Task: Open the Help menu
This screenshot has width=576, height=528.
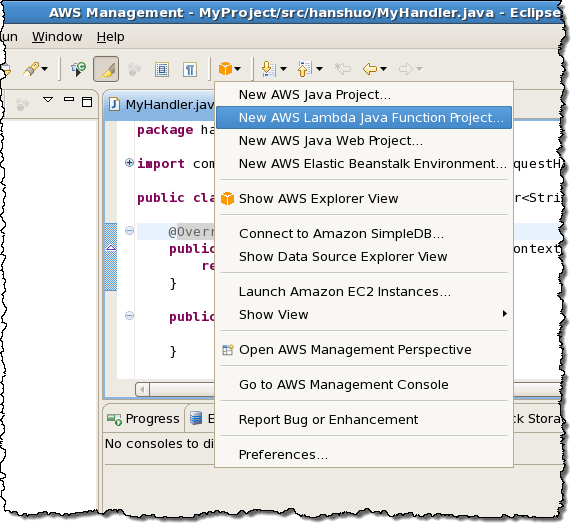Action: pyautogui.click(x=111, y=37)
